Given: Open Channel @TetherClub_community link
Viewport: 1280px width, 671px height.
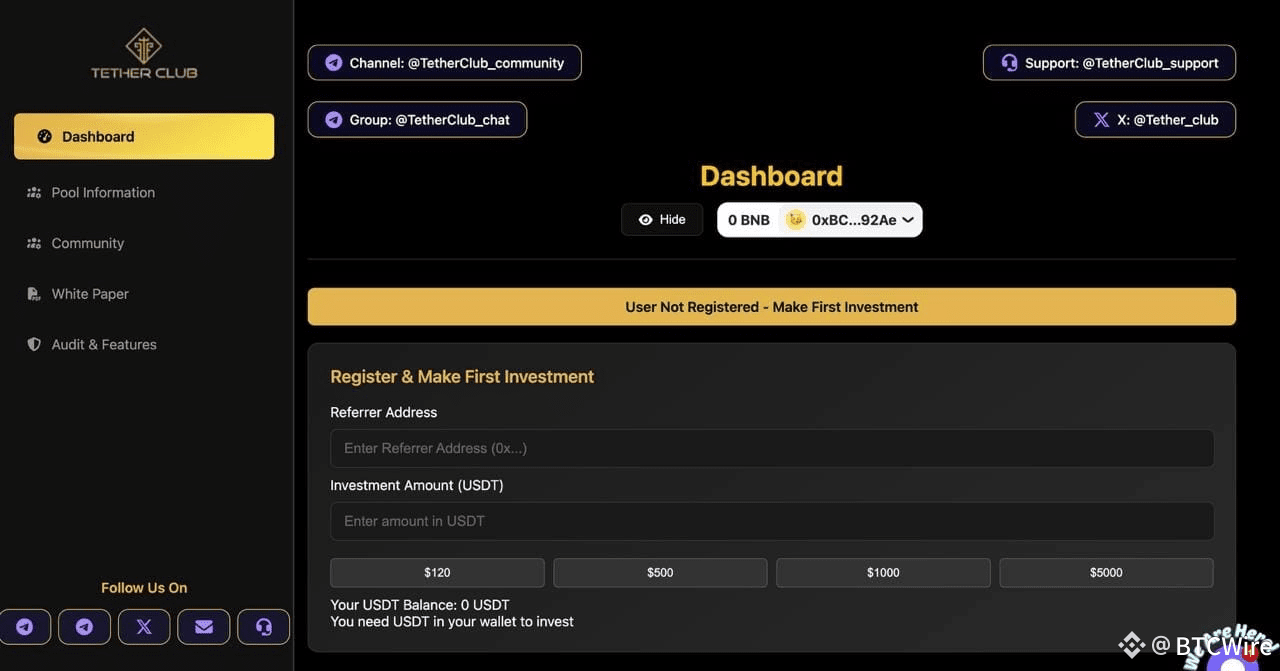Looking at the screenshot, I should pyautogui.click(x=444, y=63).
